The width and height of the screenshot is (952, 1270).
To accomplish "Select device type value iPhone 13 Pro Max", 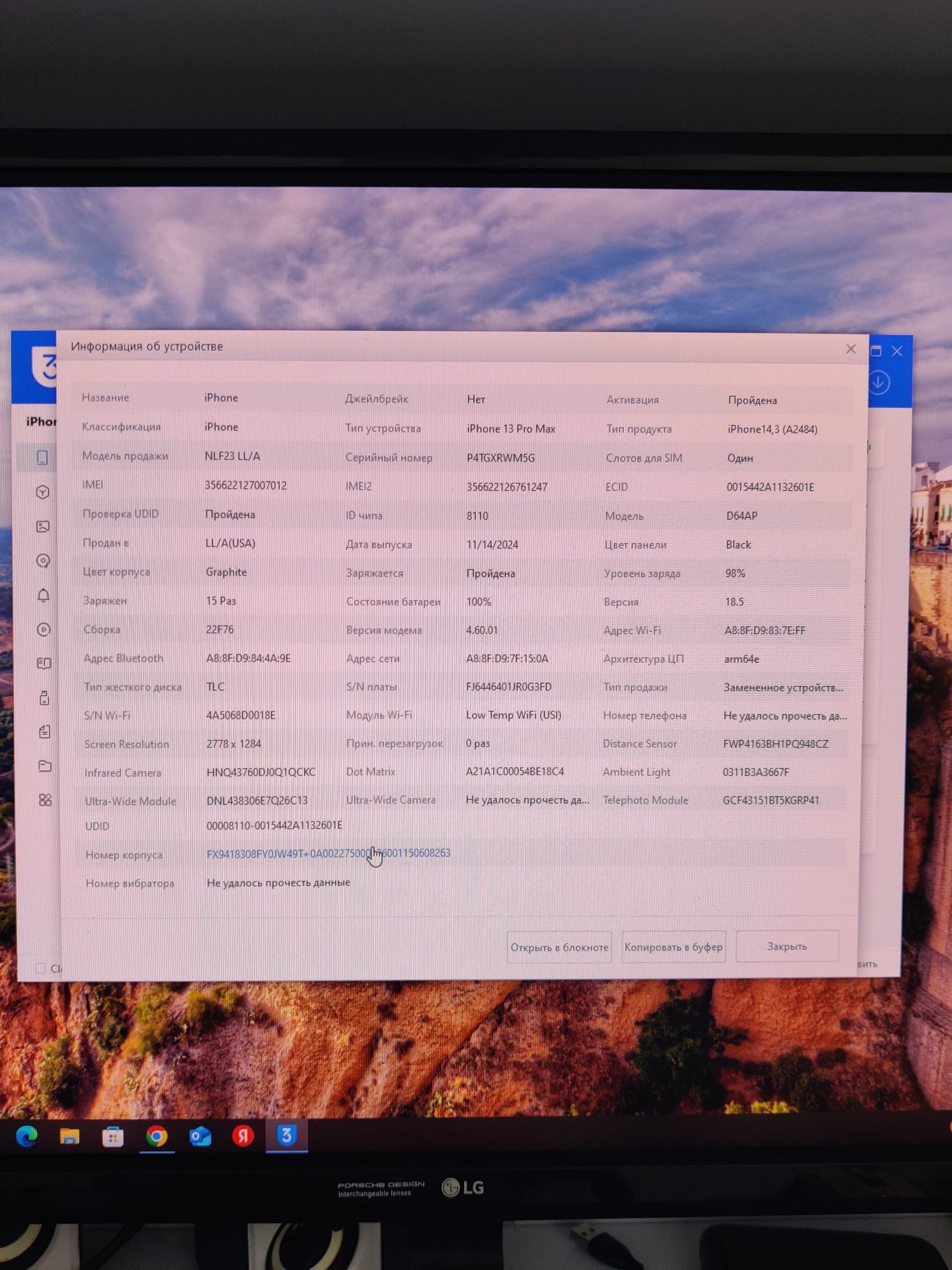I will 511,429.
